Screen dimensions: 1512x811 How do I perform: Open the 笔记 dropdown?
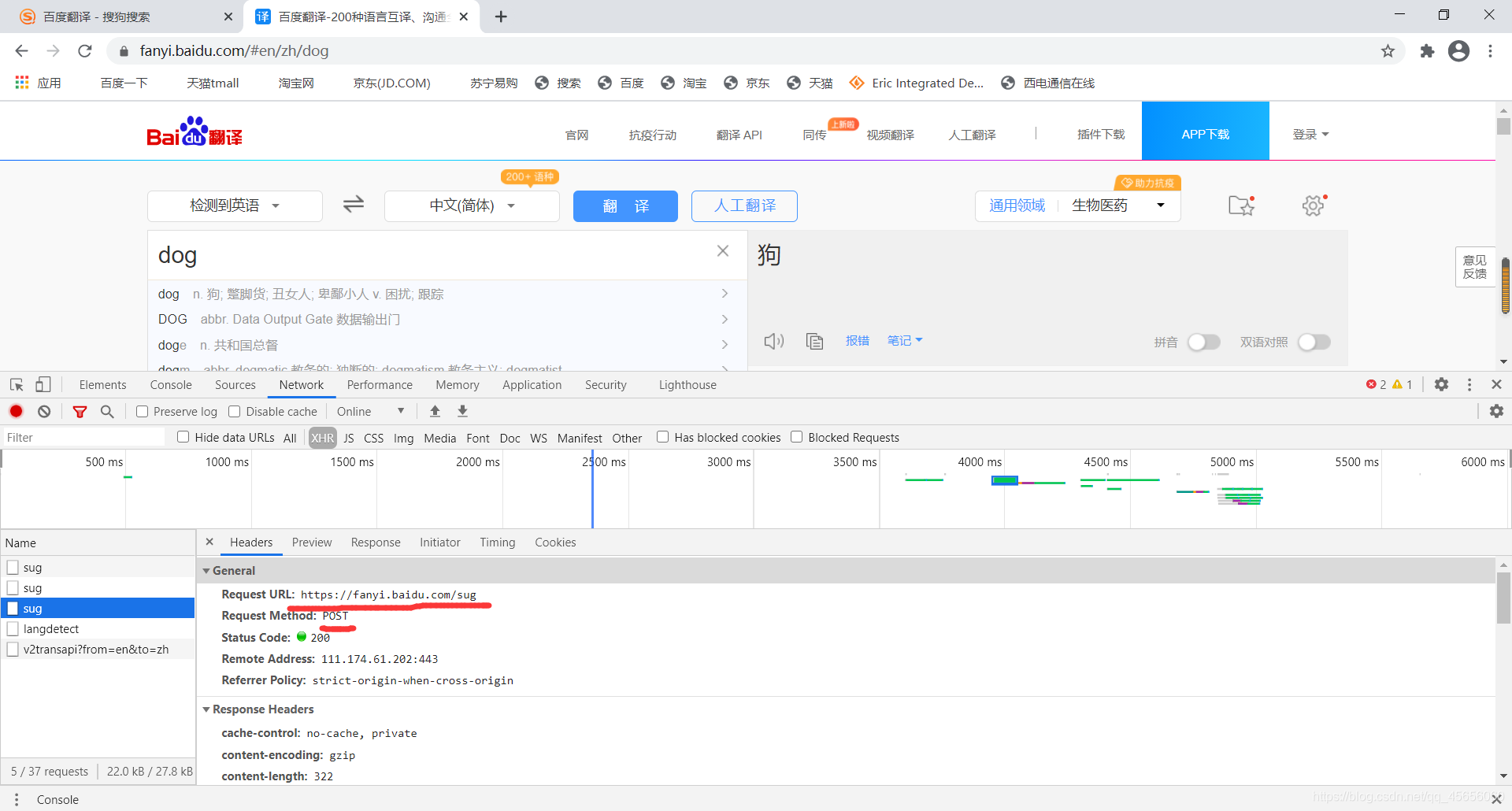point(904,341)
